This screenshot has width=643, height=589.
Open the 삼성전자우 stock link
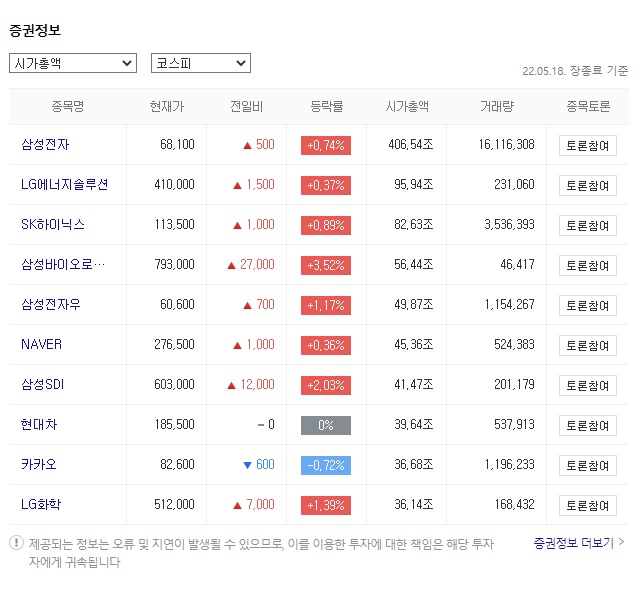click(x=50, y=304)
